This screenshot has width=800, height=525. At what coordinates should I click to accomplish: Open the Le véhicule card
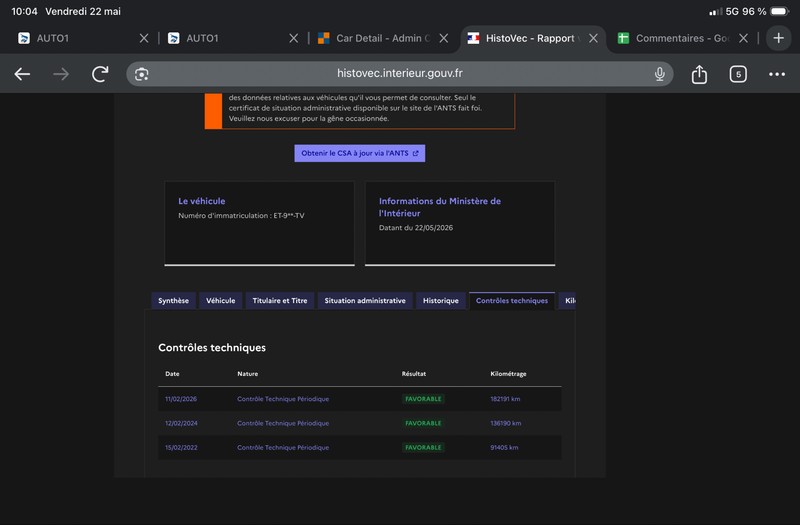[259, 223]
